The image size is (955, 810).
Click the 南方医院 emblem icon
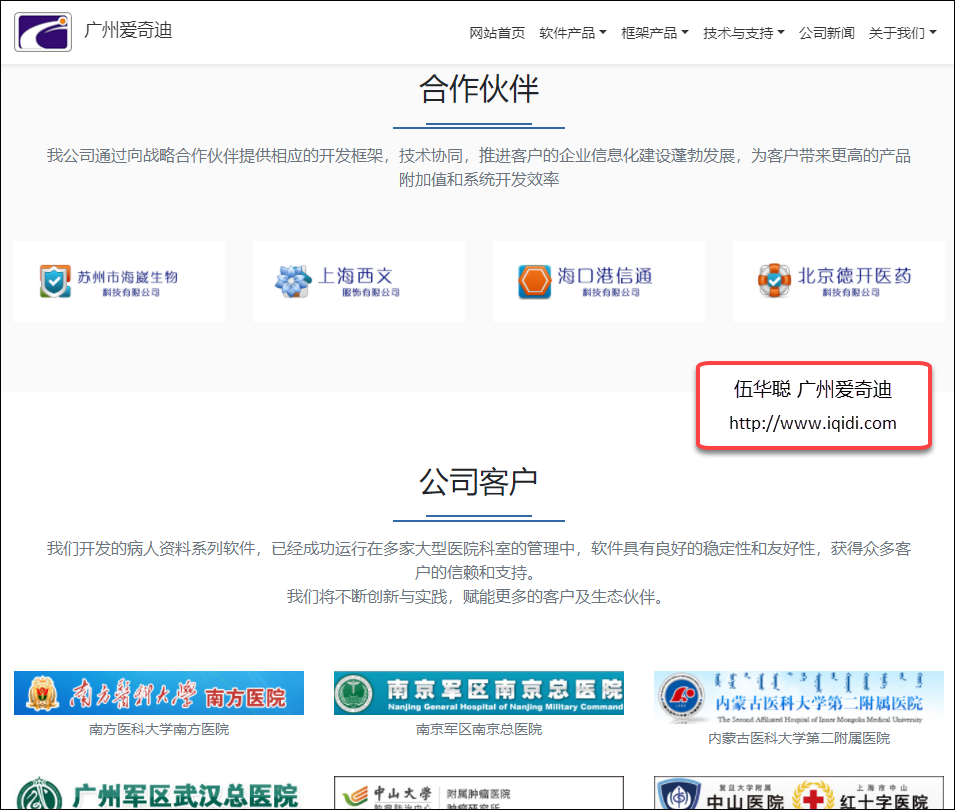click(42, 693)
